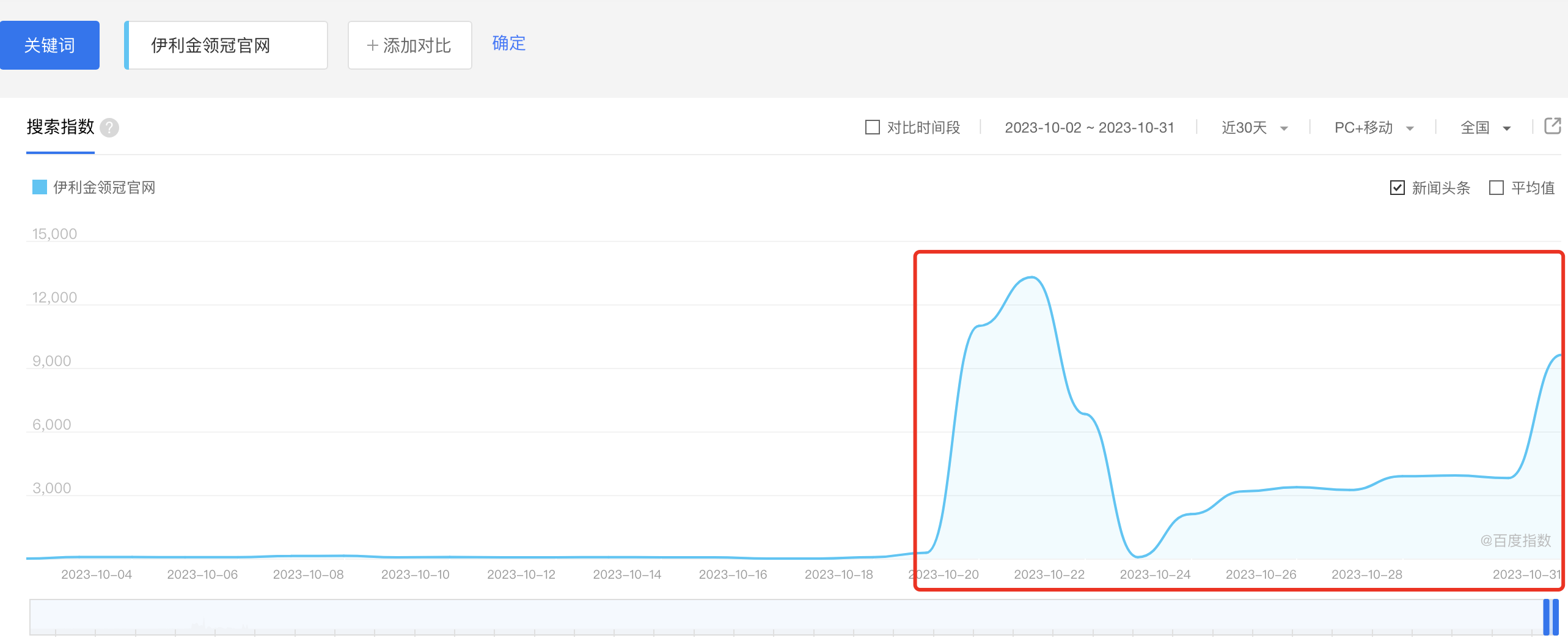The image size is (1568, 638).
Task: Click the 确定 confirm link
Action: (x=508, y=43)
